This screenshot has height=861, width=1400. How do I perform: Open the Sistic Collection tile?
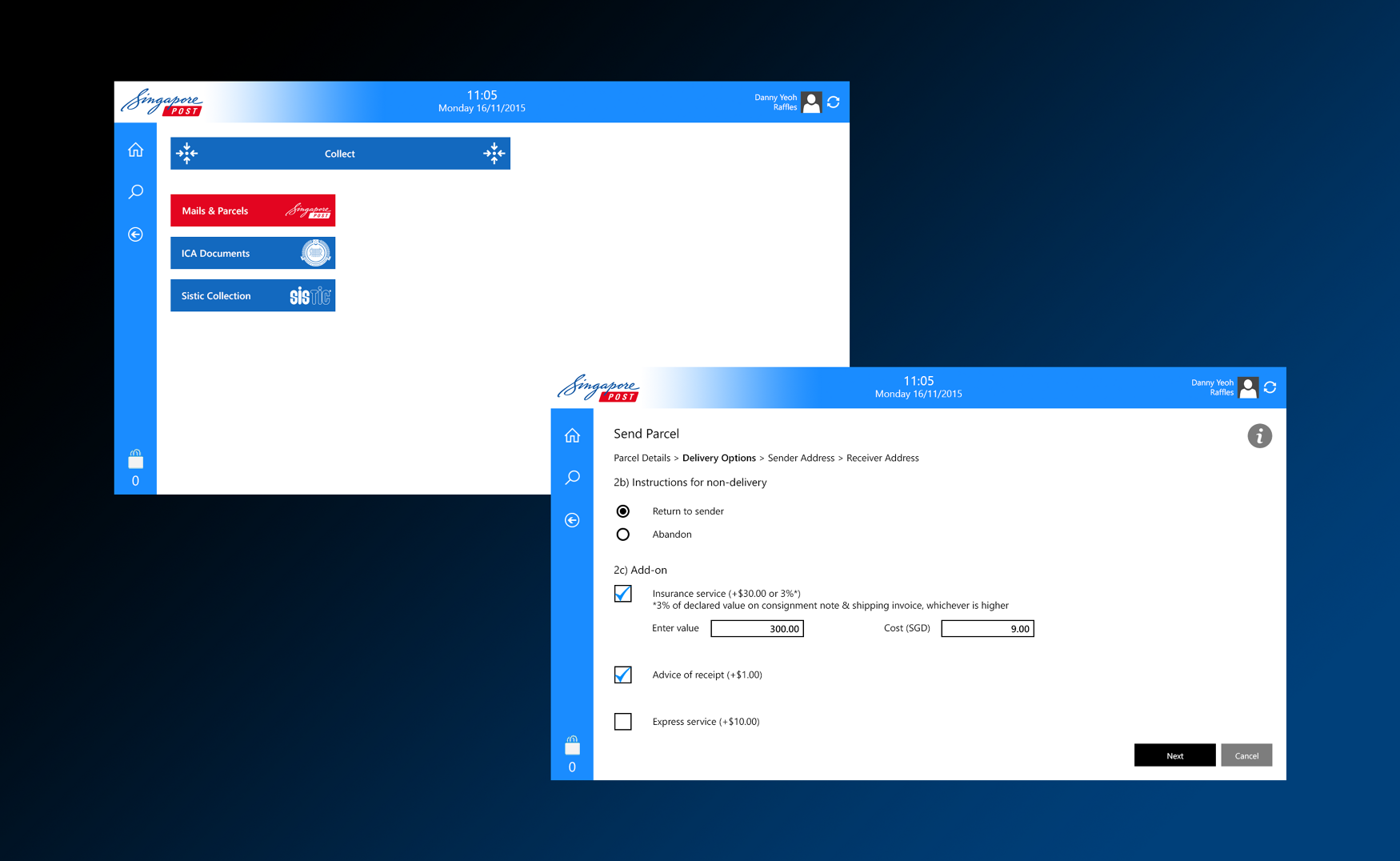pyautogui.click(x=253, y=295)
